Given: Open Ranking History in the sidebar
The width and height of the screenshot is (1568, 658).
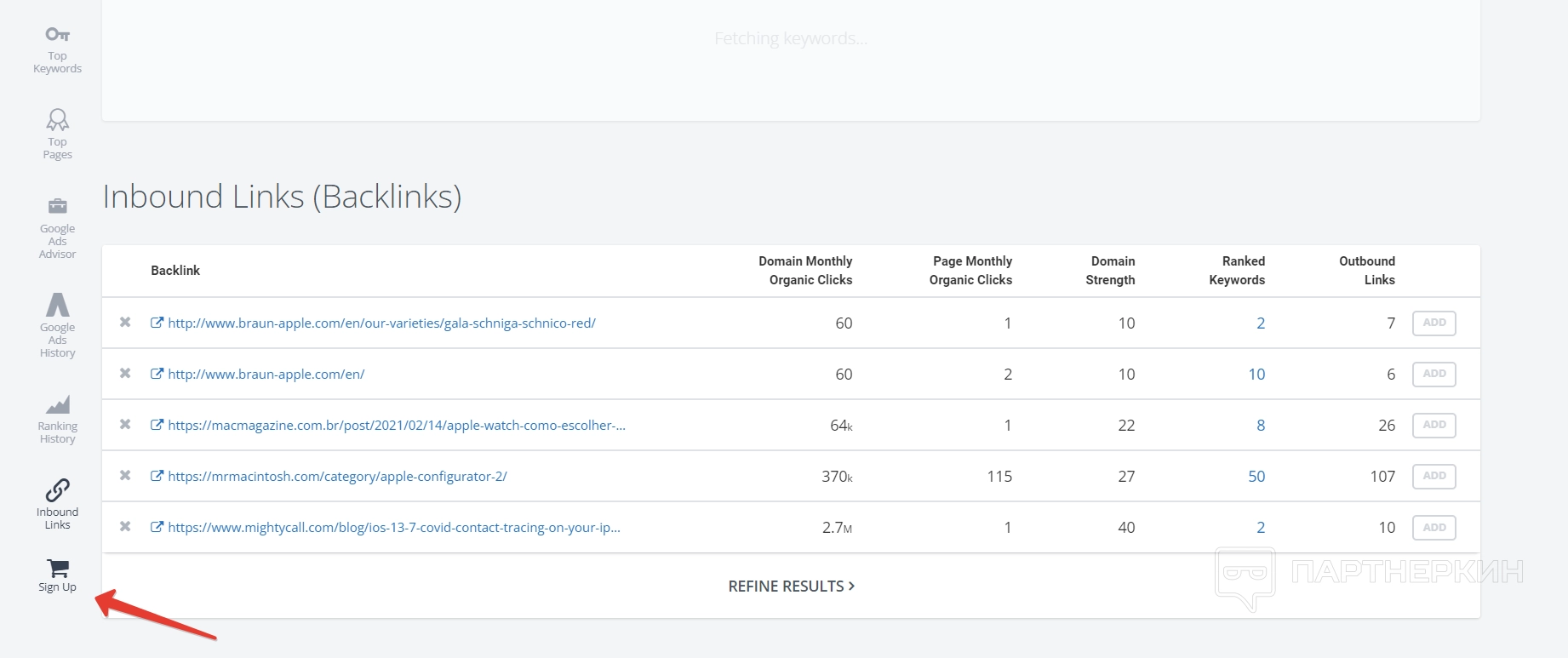Looking at the screenshot, I should 57,419.
